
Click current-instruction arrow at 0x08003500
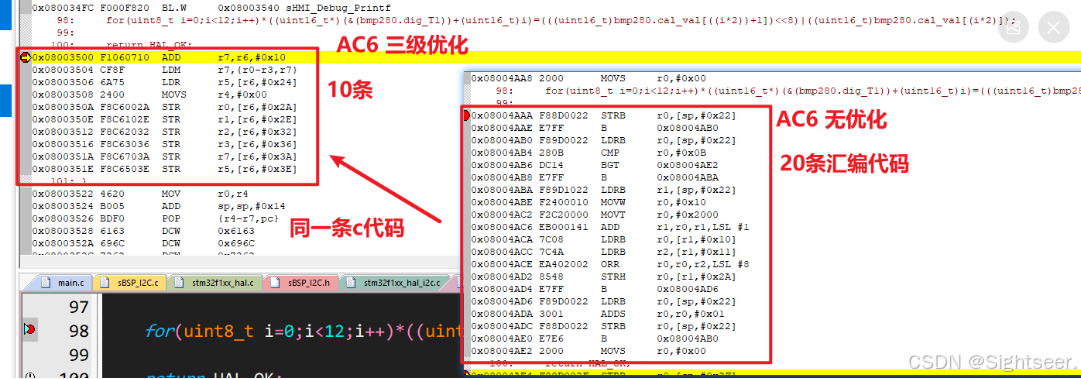(26, 57)
